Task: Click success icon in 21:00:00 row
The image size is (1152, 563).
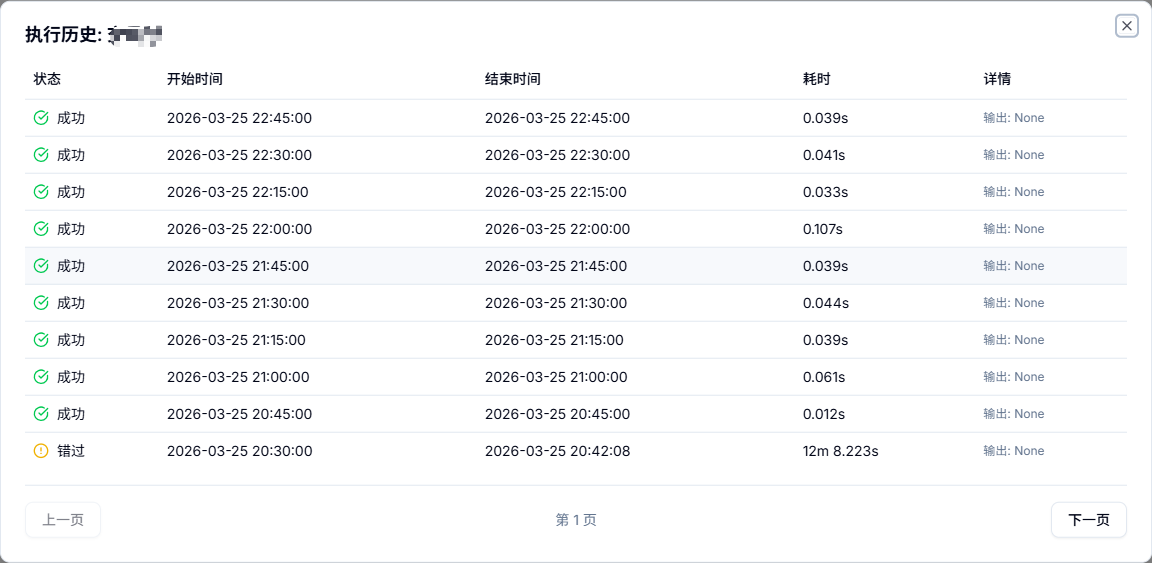Action: point(41,377)
